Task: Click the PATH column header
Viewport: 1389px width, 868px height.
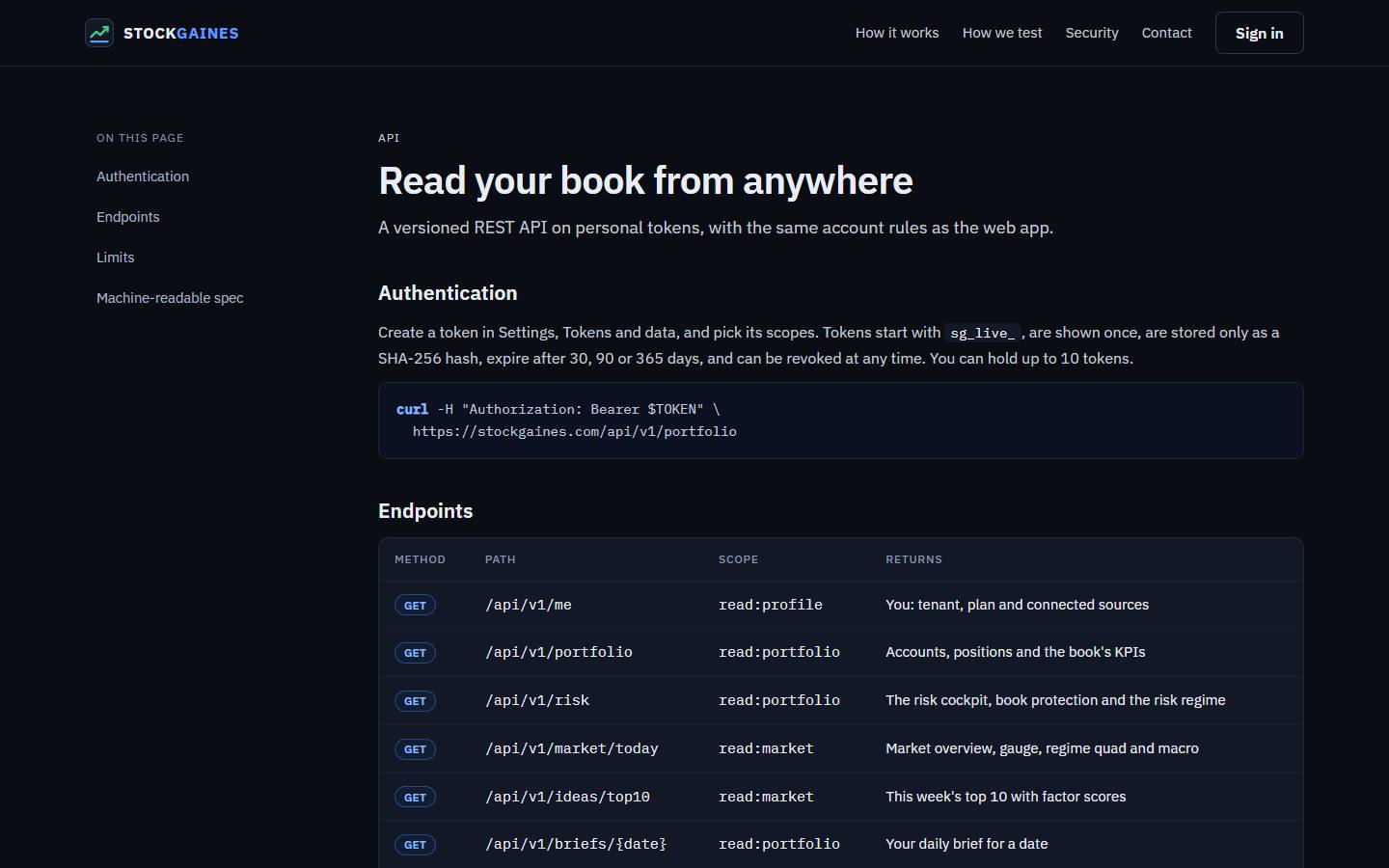Action: point(501,559)
